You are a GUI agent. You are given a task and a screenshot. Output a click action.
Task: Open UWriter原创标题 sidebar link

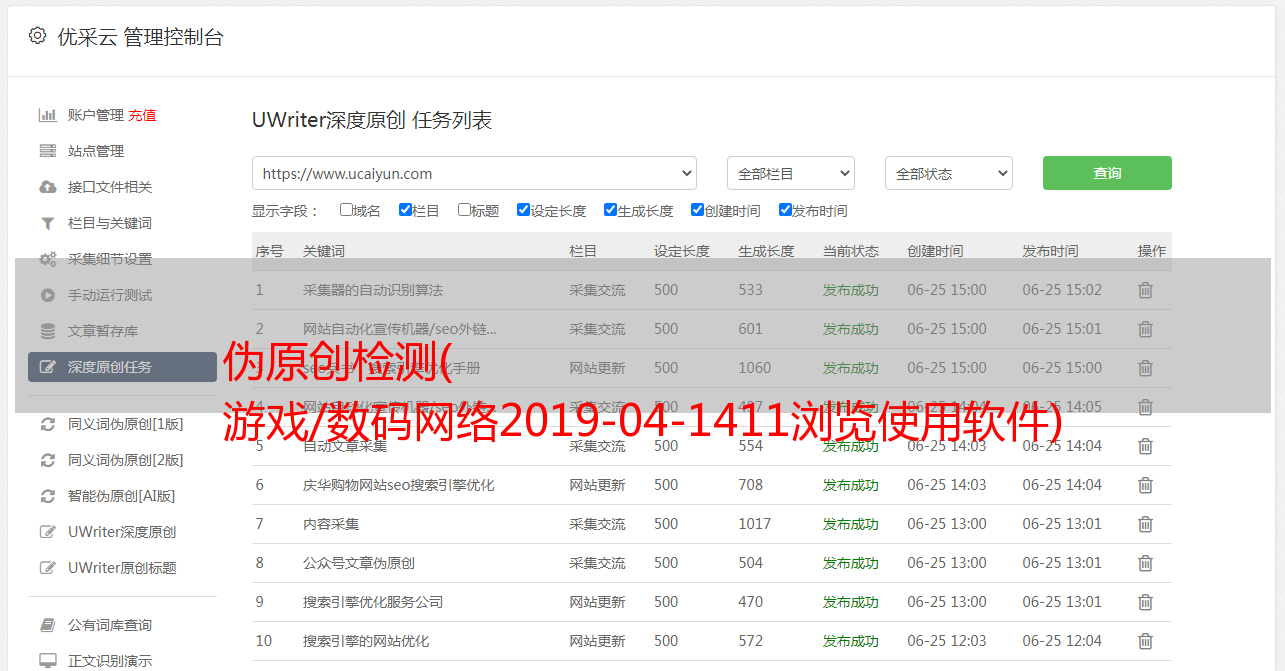tap(122, 568)
